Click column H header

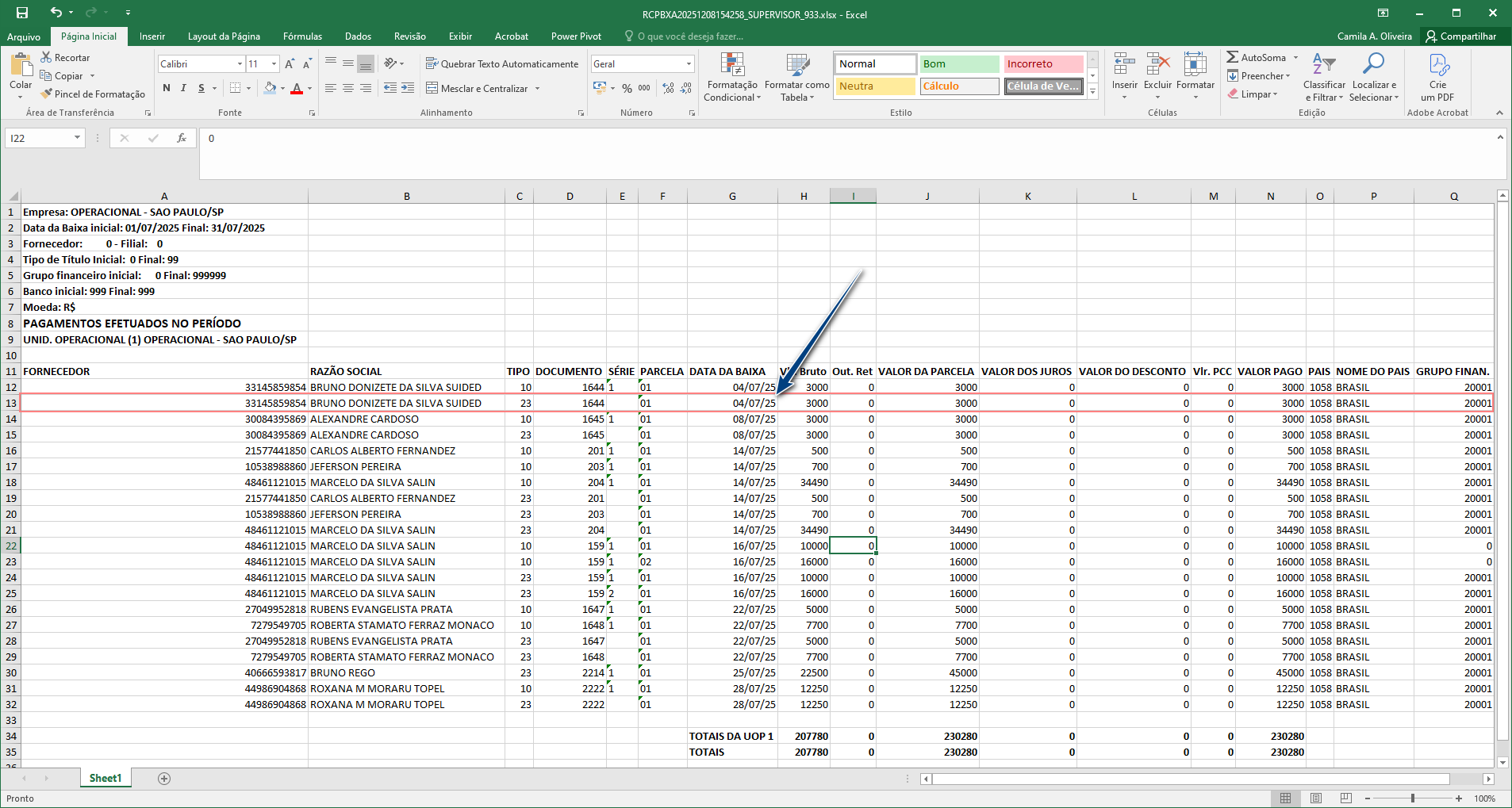[x=804, y=196]
